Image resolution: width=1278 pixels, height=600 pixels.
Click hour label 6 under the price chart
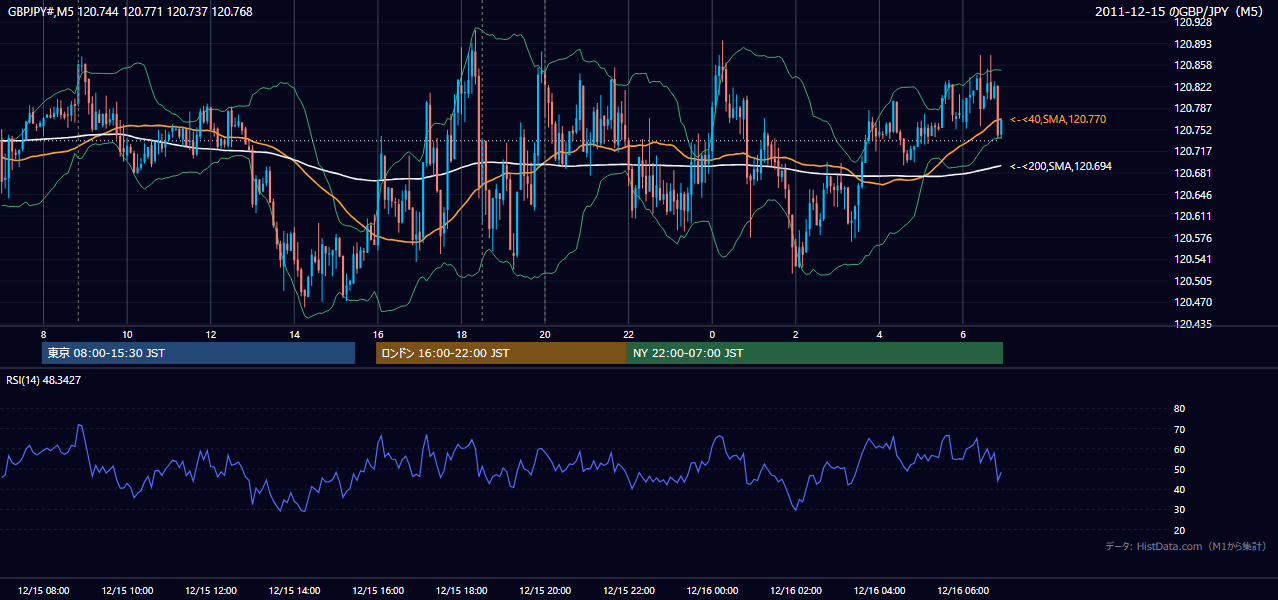point(963,334)
